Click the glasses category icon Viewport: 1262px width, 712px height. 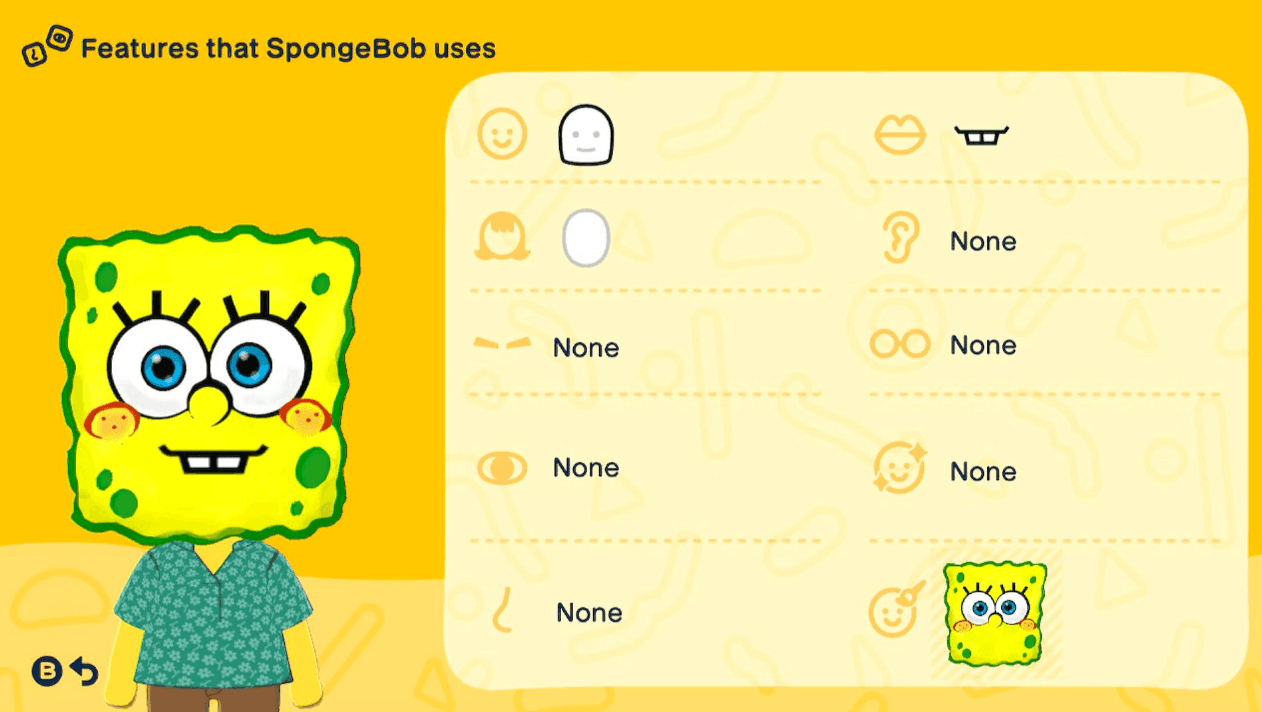click(x=899, y=345)
